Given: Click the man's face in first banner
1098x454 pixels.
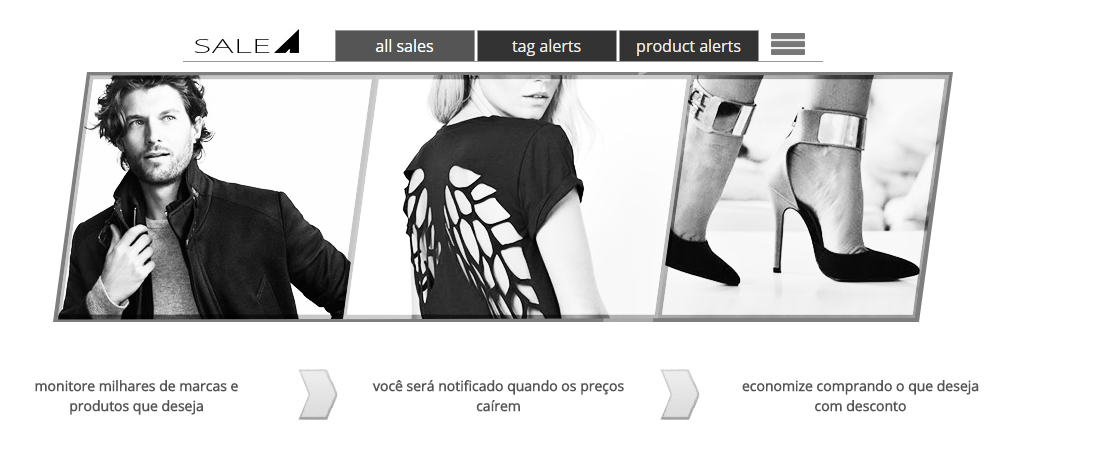Looking at the screenshot, I should pos(158,137).
